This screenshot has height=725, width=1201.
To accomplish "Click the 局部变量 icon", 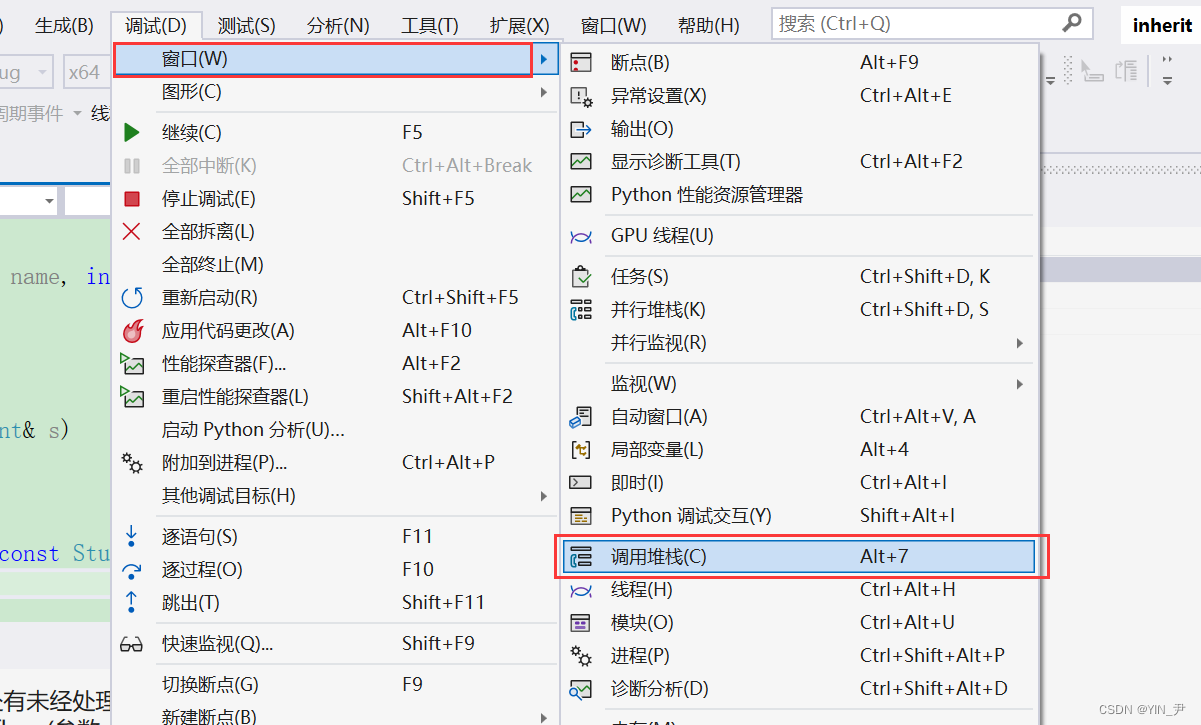I will coord(581,449).
